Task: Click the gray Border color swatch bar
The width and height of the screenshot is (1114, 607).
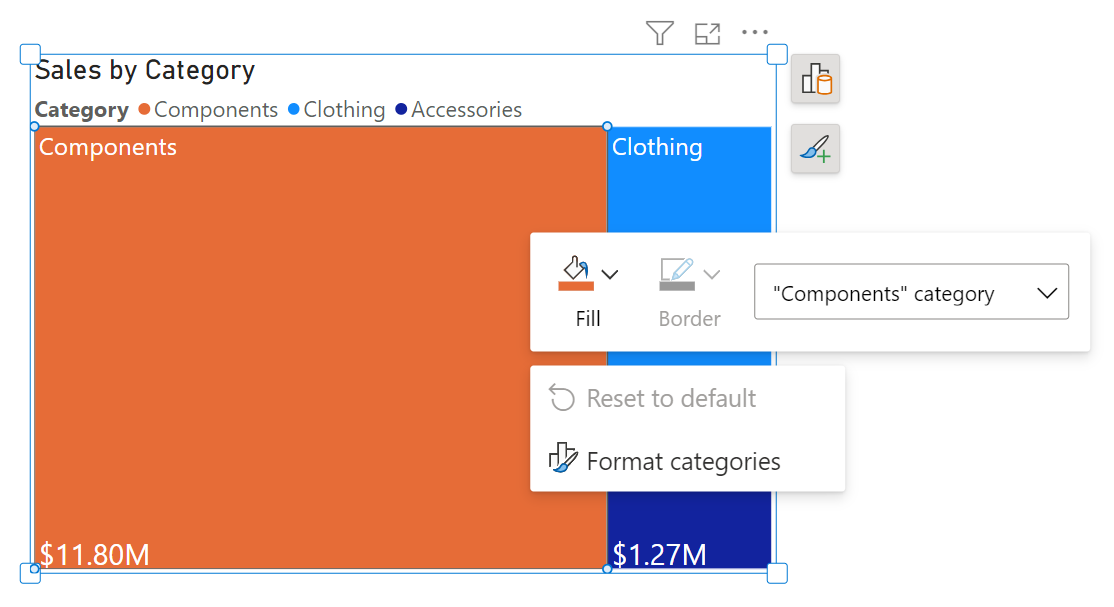Action: click(x=677, y=286)
